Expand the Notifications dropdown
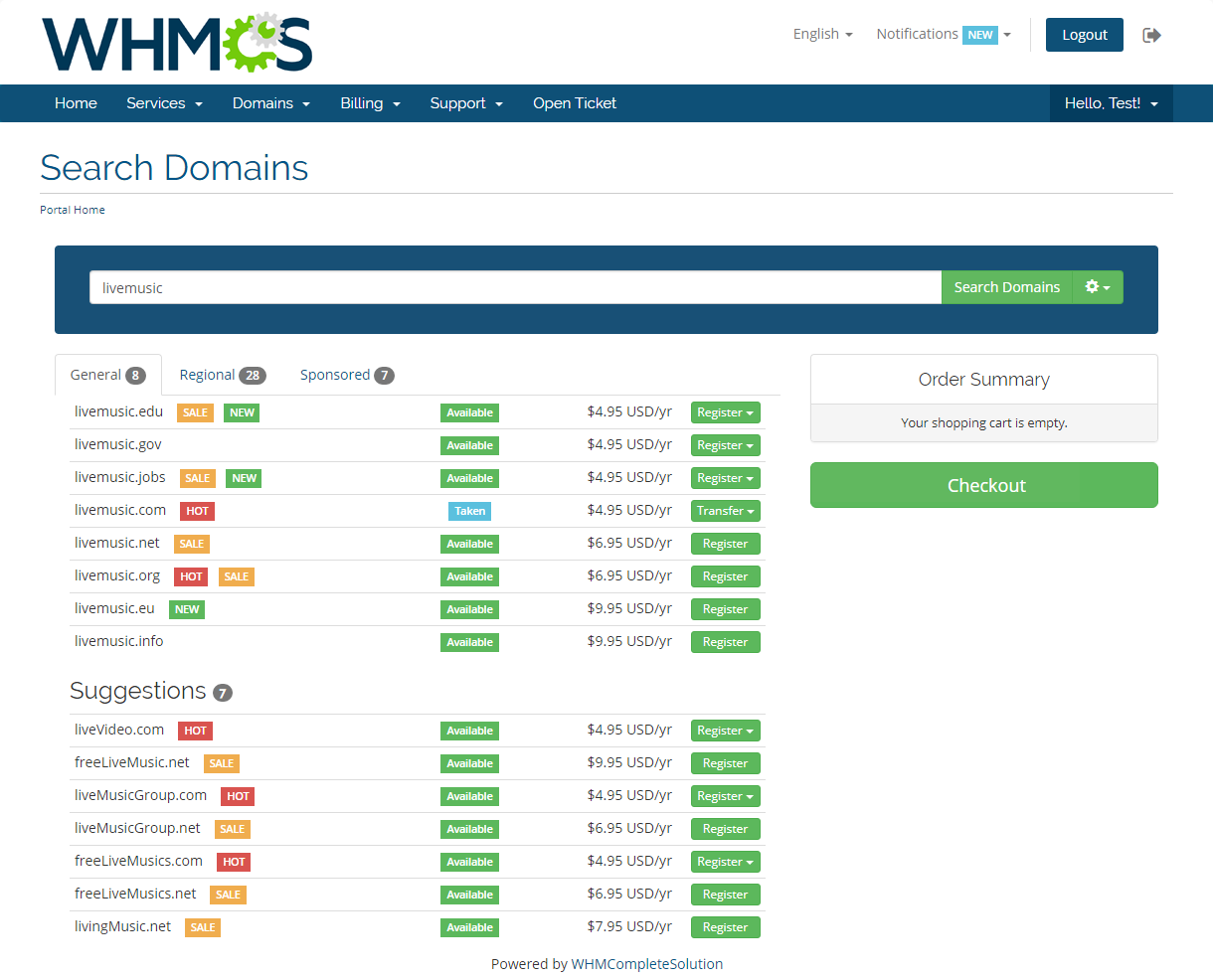 (x=942, y=33)
